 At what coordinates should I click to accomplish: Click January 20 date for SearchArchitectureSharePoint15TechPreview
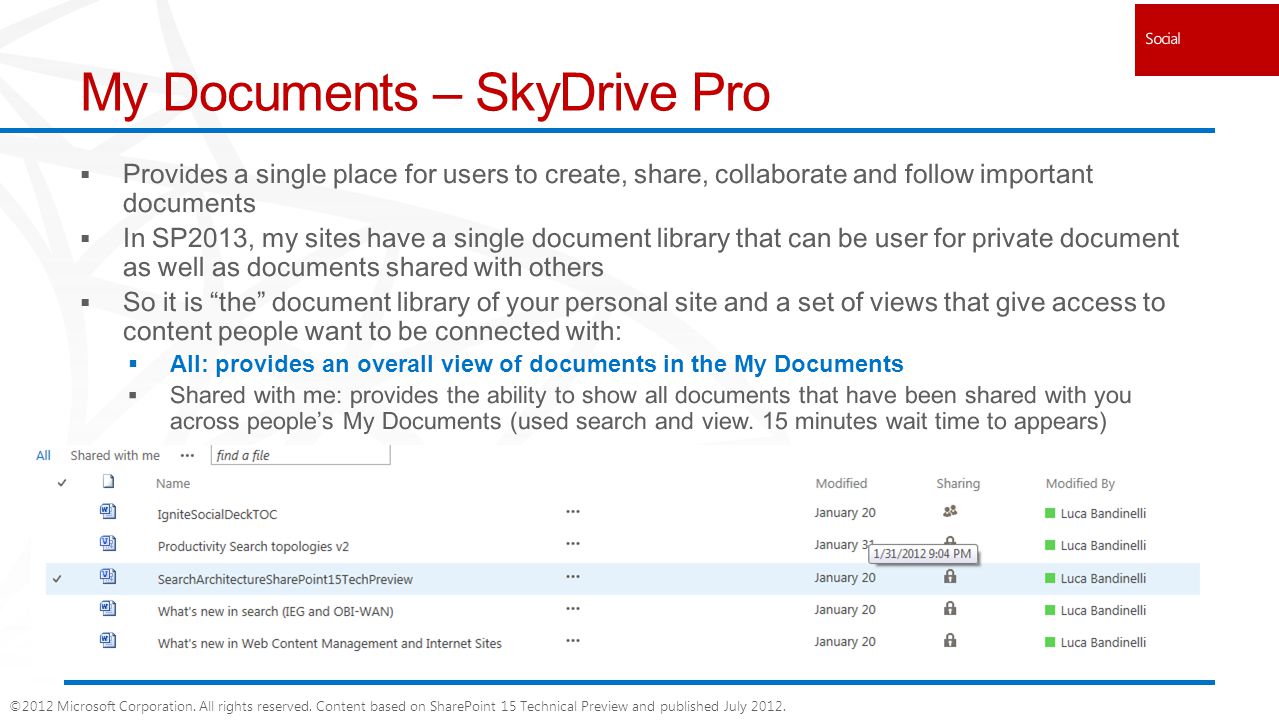(845, 577)
